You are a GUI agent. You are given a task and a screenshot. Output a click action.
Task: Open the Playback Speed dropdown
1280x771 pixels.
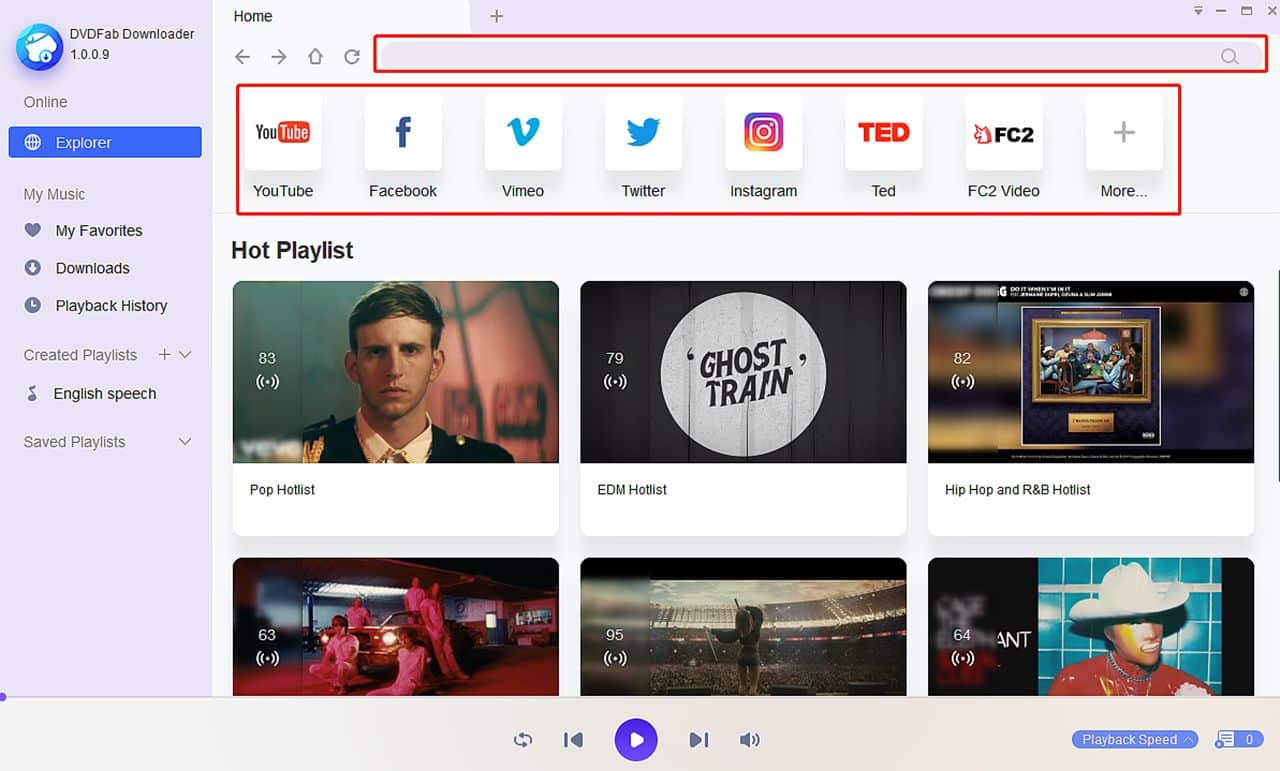pyautogui.click(x=1134, y=740)
